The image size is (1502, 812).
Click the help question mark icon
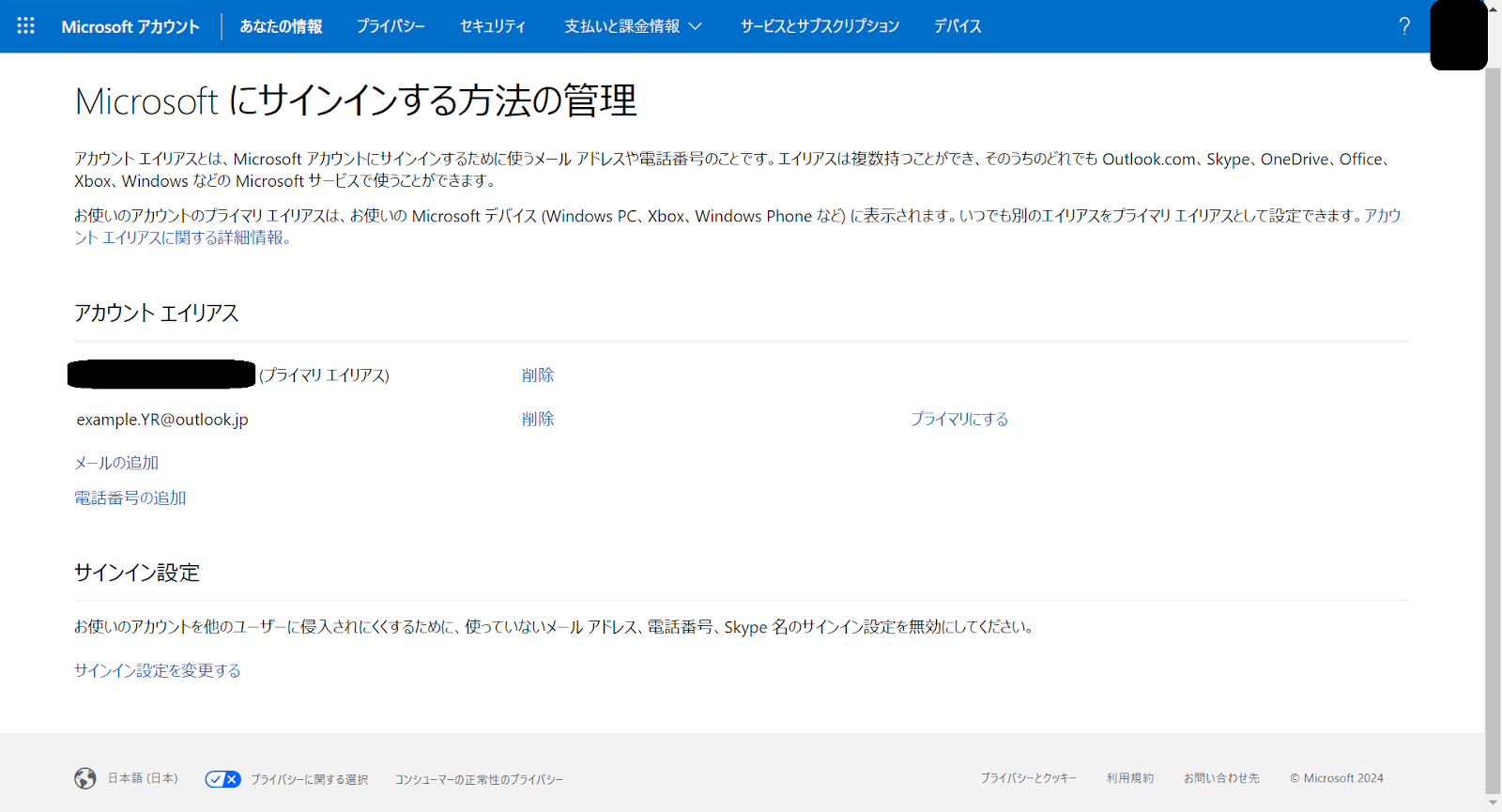[1404, 26]
